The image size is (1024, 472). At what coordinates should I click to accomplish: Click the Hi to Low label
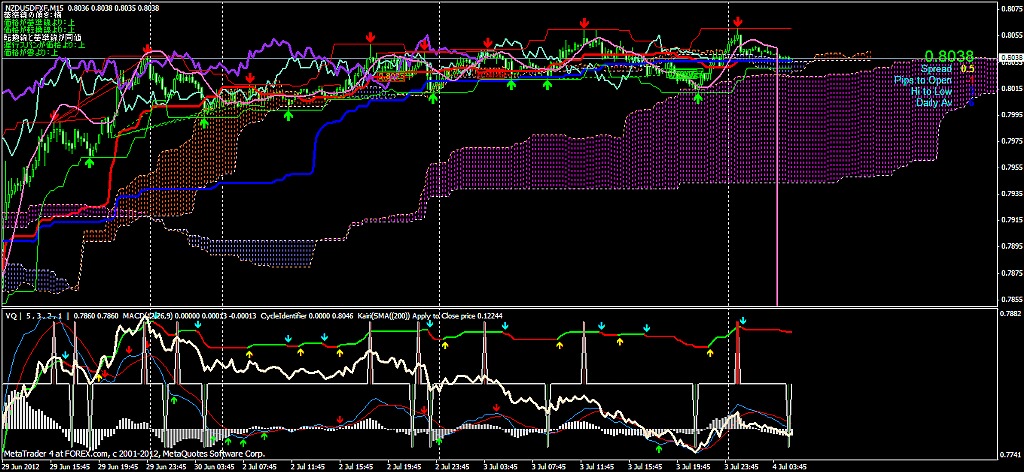coord(932,91)
